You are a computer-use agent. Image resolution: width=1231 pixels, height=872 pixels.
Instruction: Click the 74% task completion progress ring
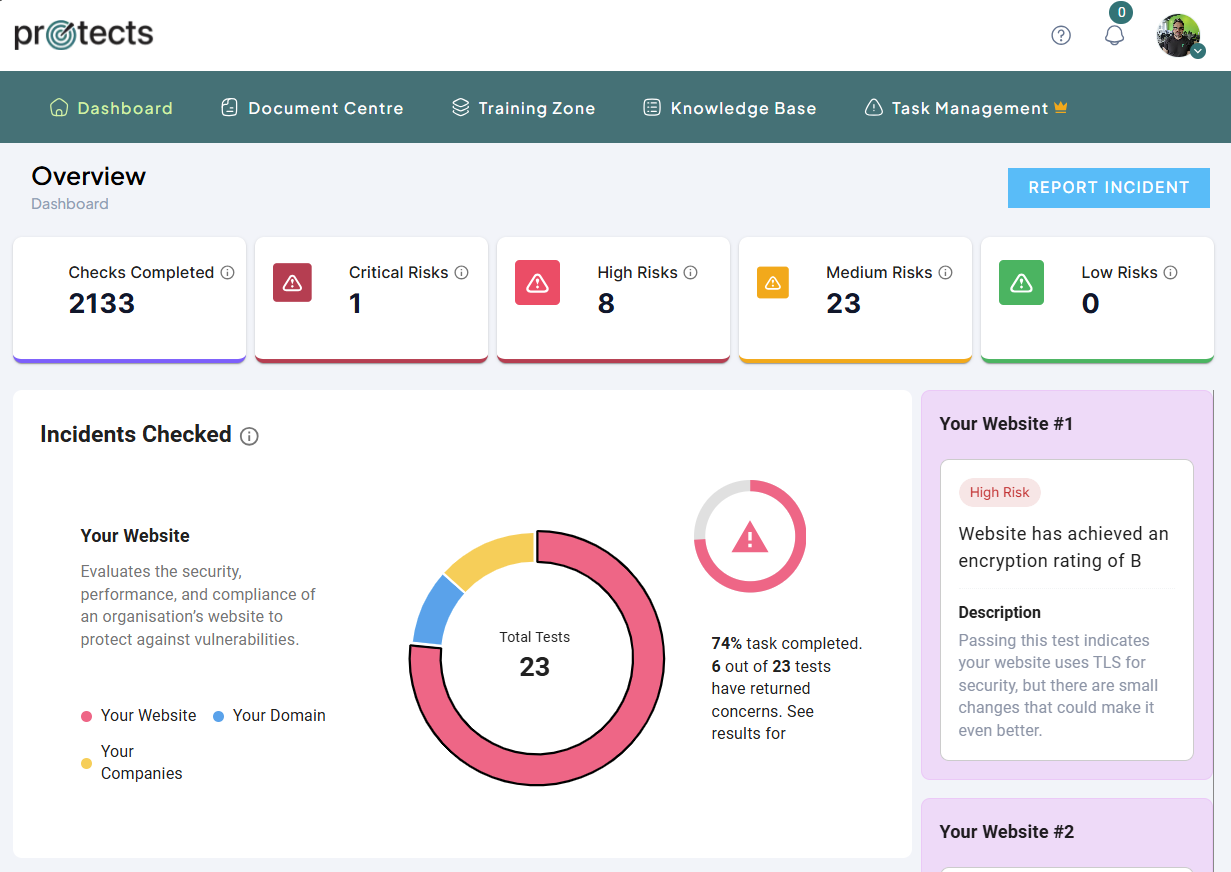[x=749, y=537]
